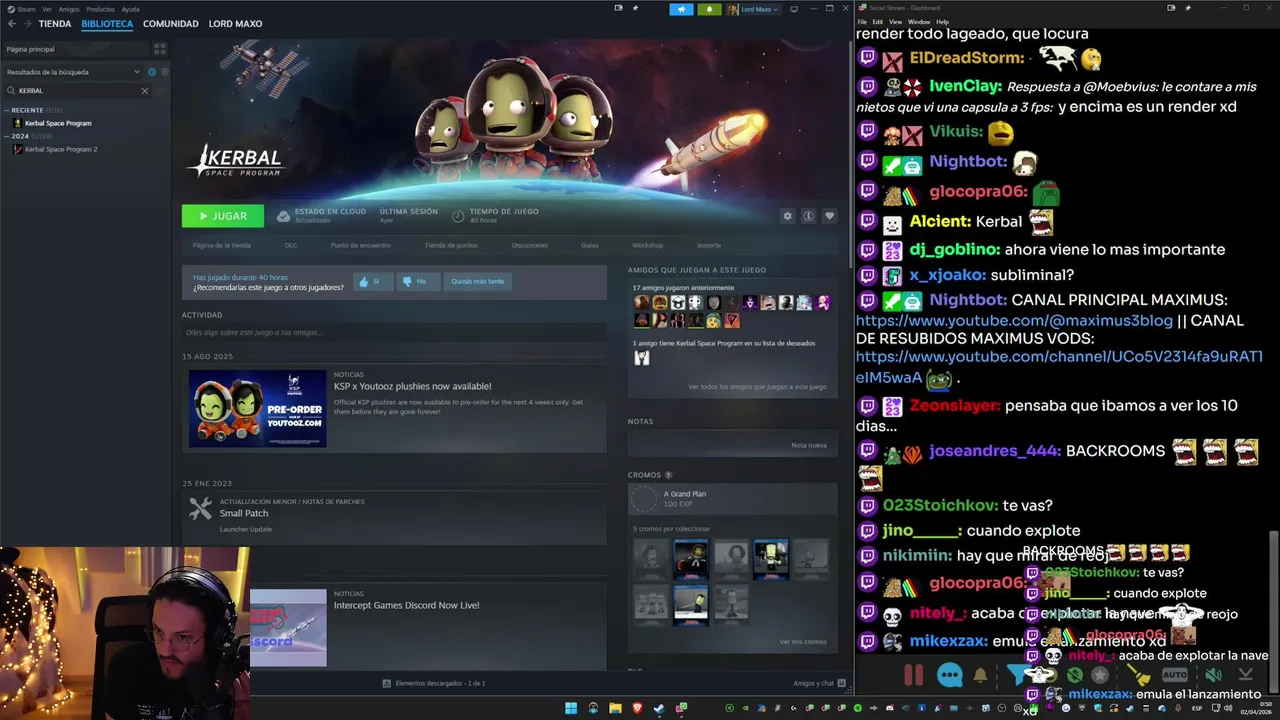Click Nota nueva to add note
The height and width of the screenshot is (720, 1280).
point(809,445)
